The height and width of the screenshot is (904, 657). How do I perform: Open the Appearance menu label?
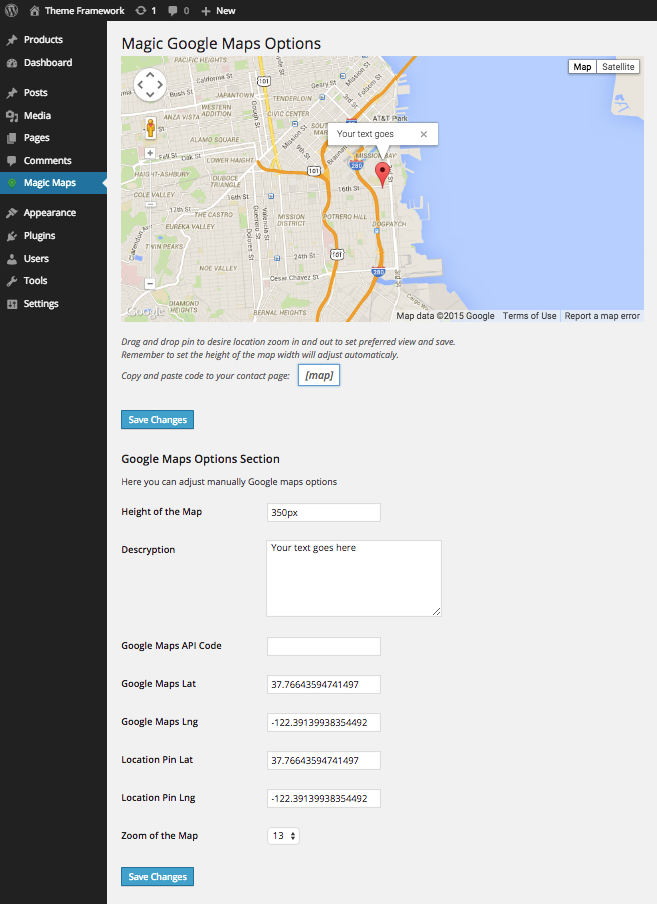click(50, 213)
